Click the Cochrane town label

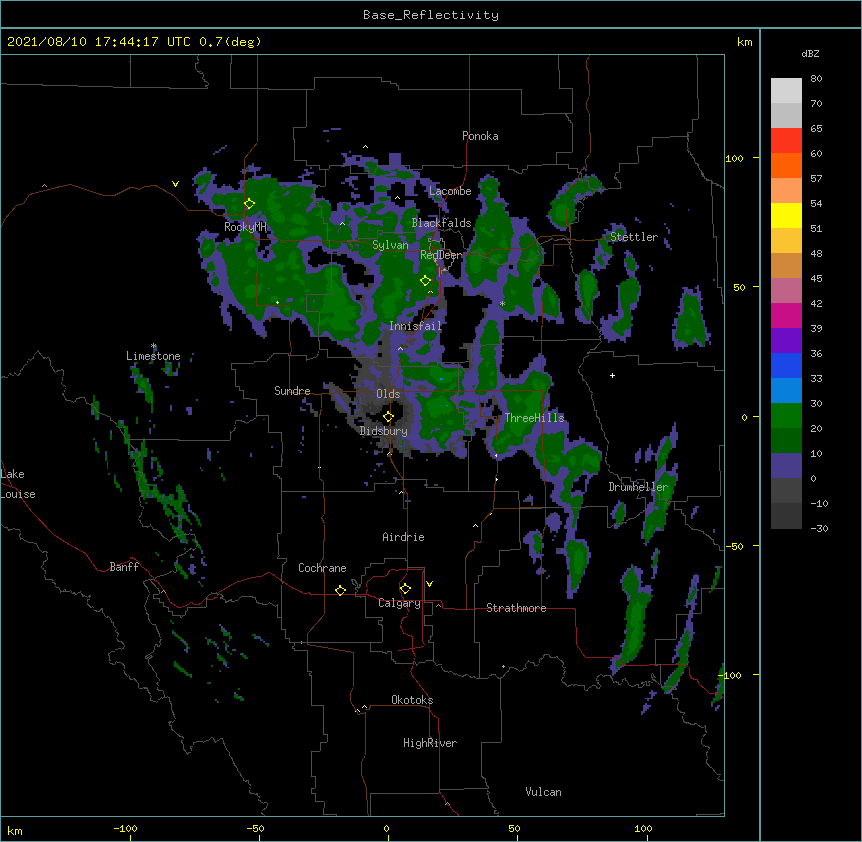point(322,568)
